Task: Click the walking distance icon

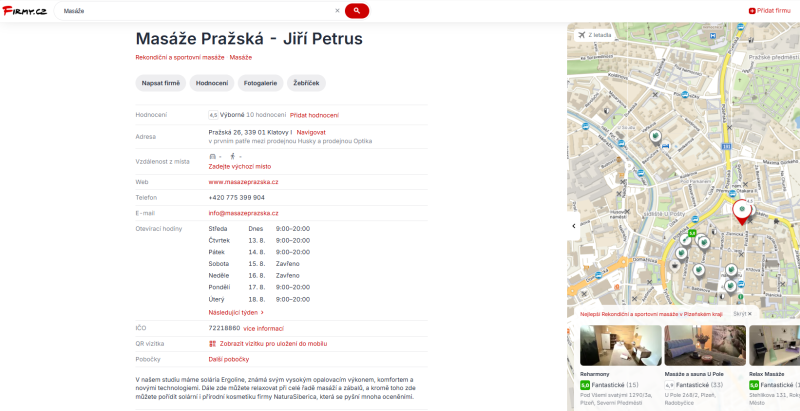Action: [x=233, y=157]
